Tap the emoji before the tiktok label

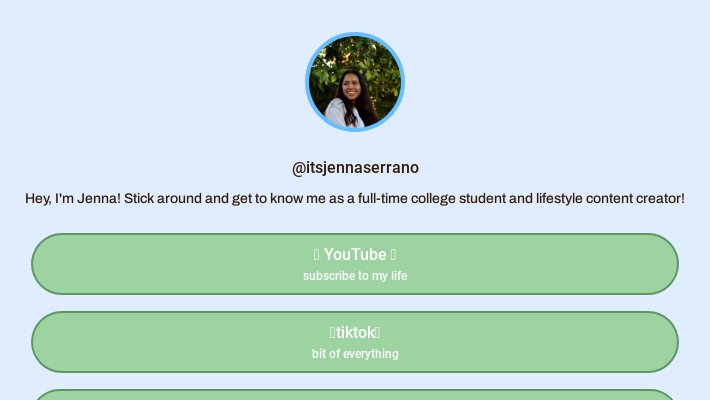tap(332, 333)
